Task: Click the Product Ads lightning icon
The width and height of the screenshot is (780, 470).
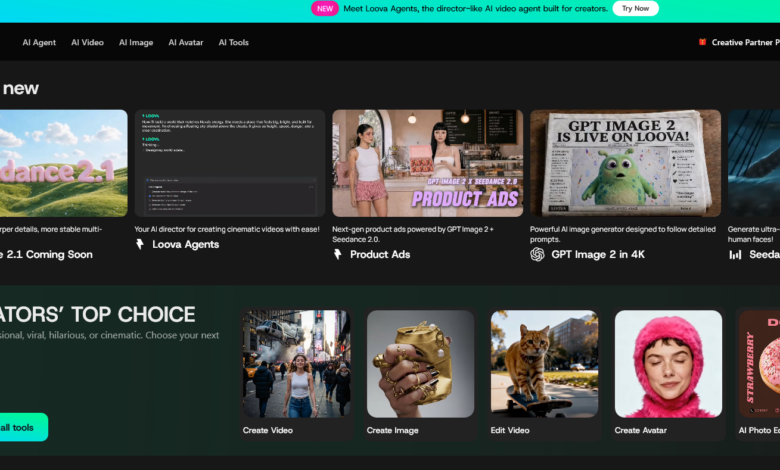Action: 338,255
